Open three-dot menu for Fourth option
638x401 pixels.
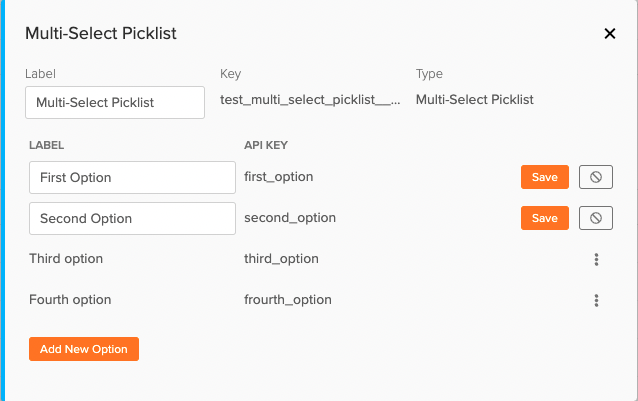click(596, 301)
